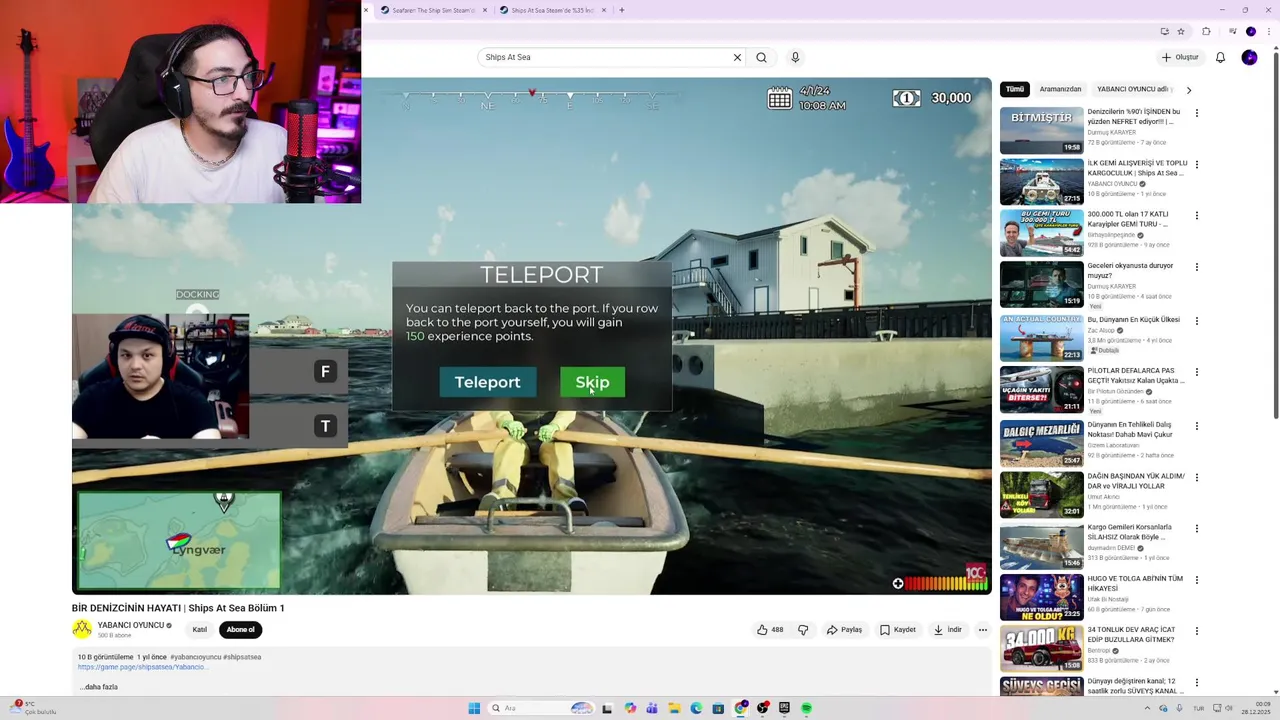The width and height of the screenshot is (1280, 720).
Task: Click the İndir download button
Action: tap(948, 630)
